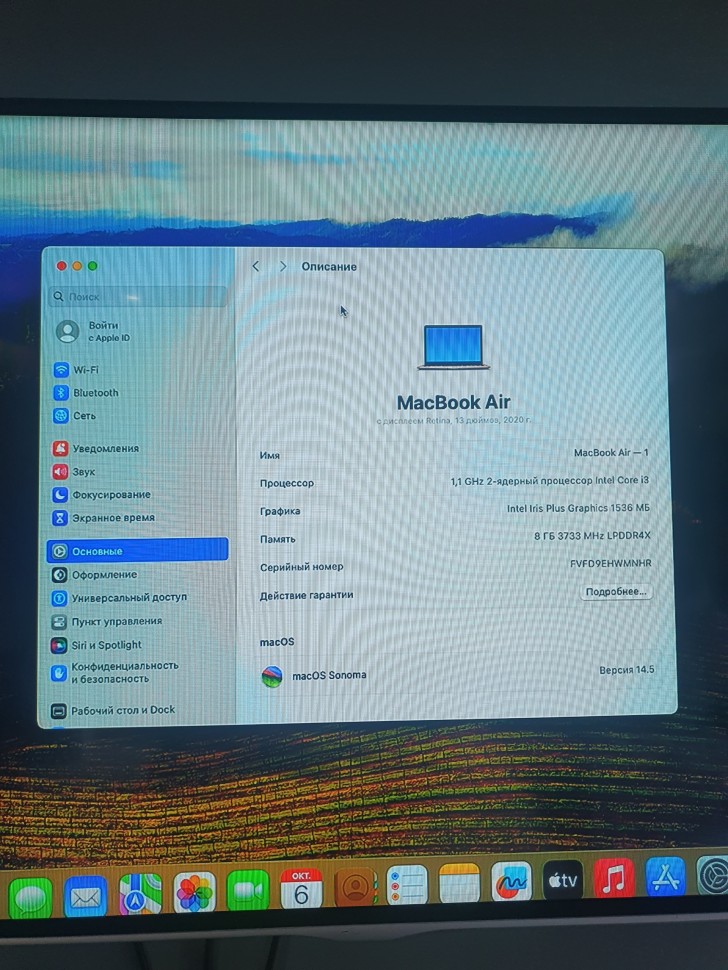Image resolution: width=728 pixels, height=970 pixels.
Task: Click Войти с Apple ID
Action: coord(94,332)
